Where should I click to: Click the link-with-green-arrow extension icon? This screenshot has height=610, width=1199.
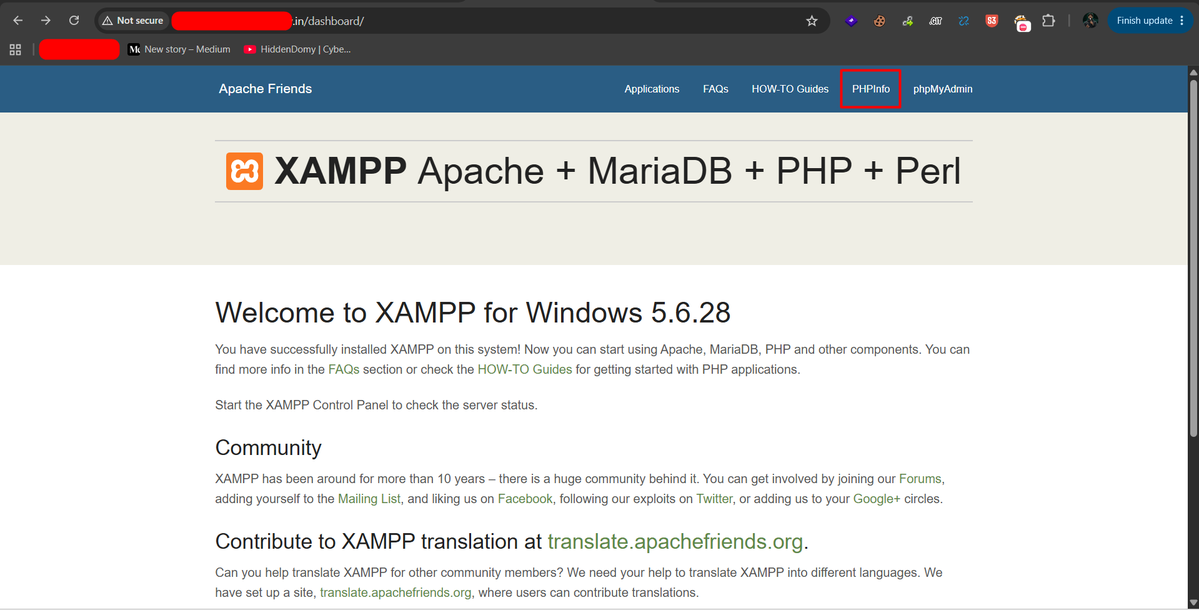pyautogui.click(x=908, y=21)
